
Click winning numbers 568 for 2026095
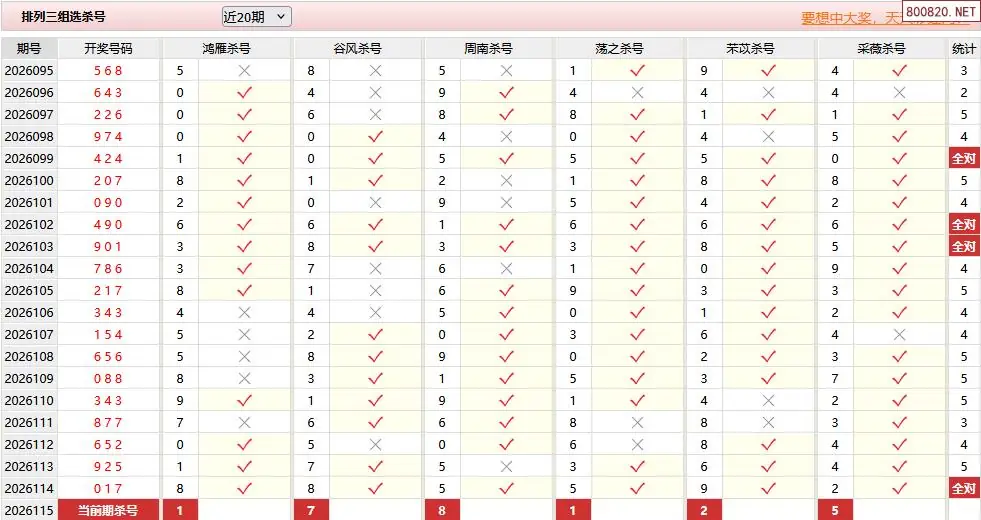tap(108, 71)
